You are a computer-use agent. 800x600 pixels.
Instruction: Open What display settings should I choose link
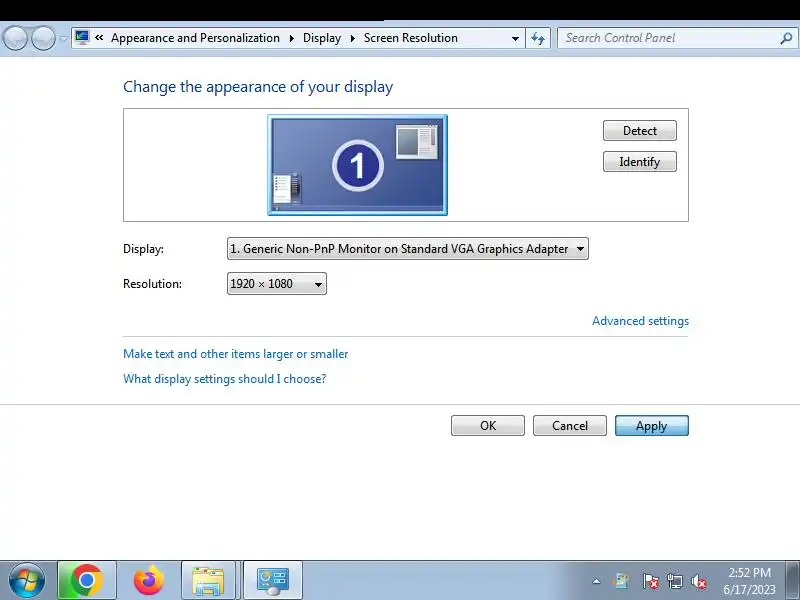(x=224, y=379)
